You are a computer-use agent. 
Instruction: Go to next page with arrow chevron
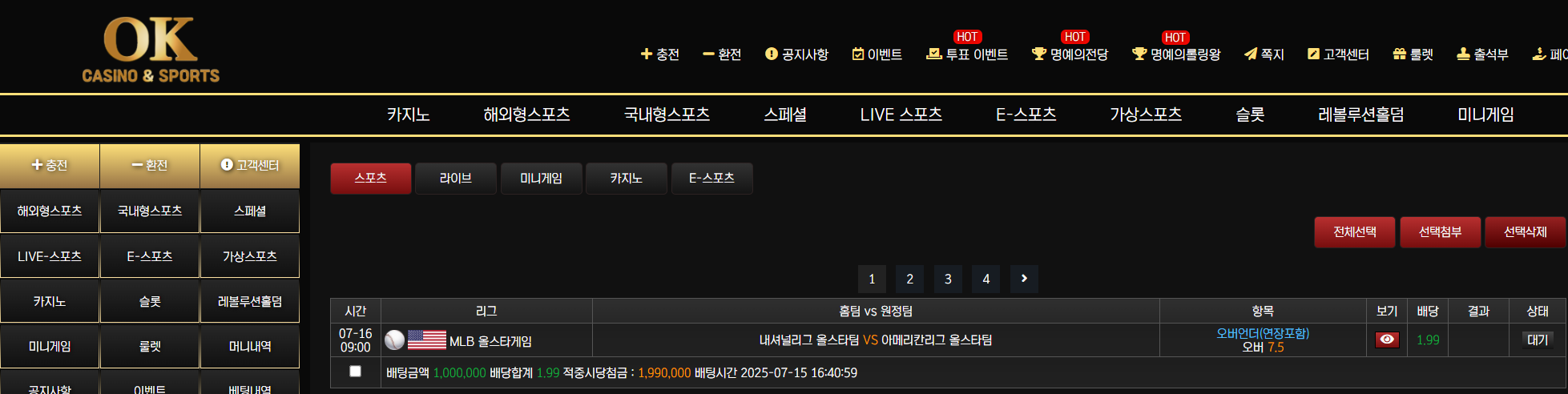1024,279
